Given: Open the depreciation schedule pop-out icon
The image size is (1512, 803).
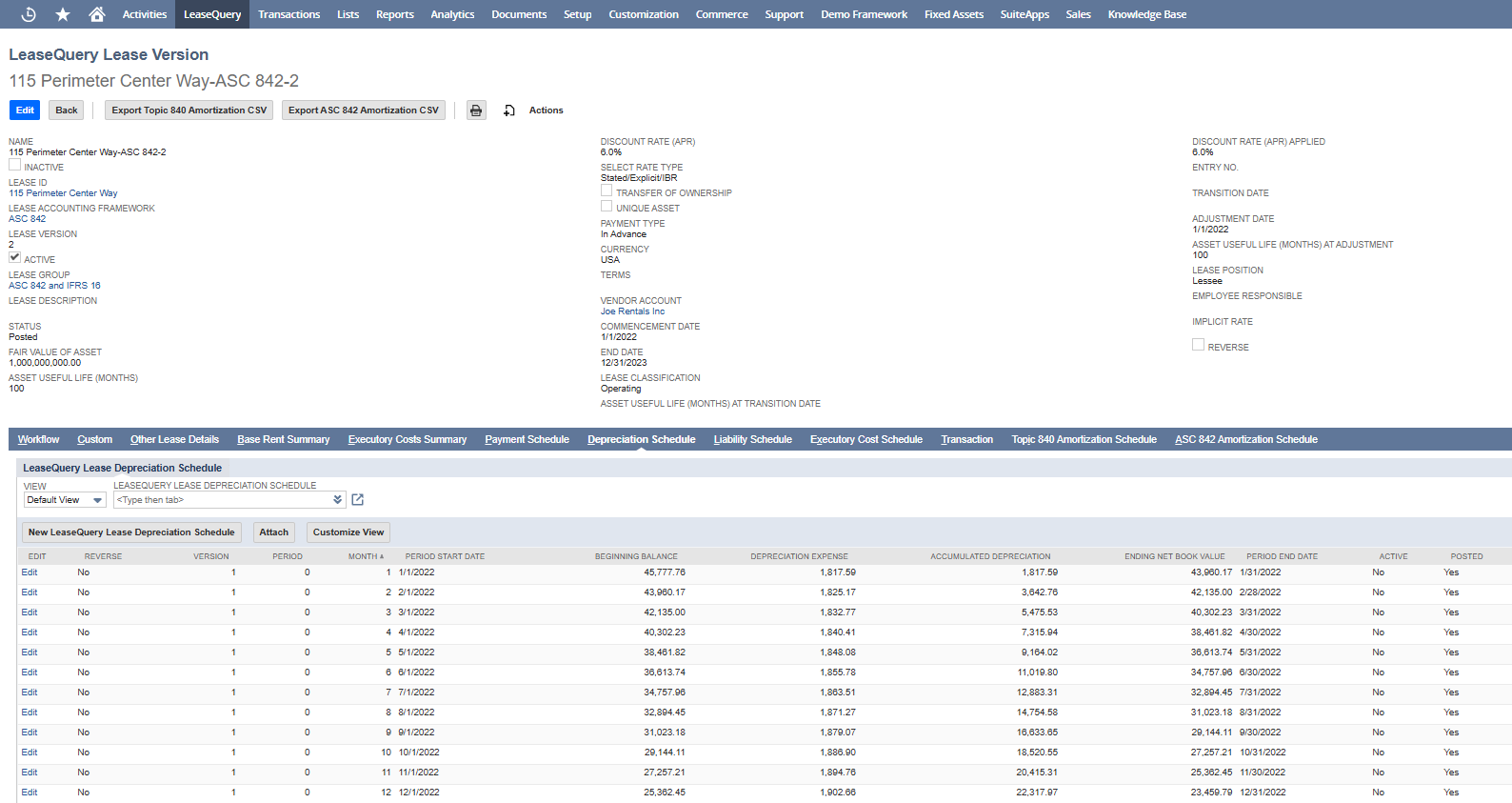Looking at the screenshot, I should 358,500.
